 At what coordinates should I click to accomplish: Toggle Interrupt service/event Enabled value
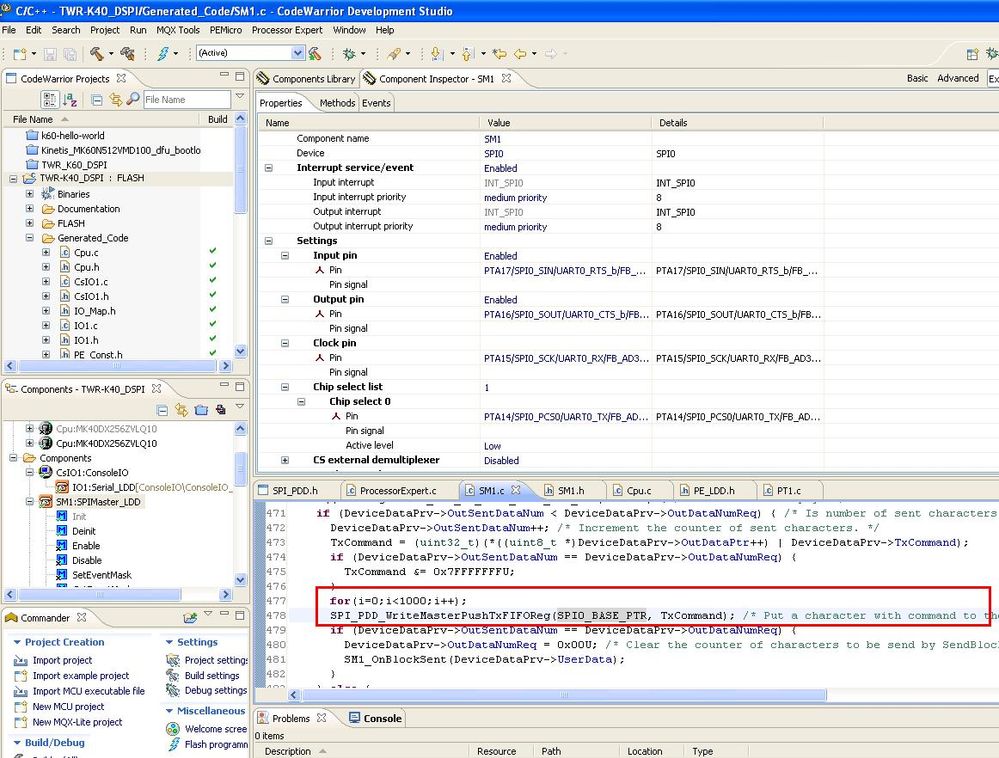501,168
